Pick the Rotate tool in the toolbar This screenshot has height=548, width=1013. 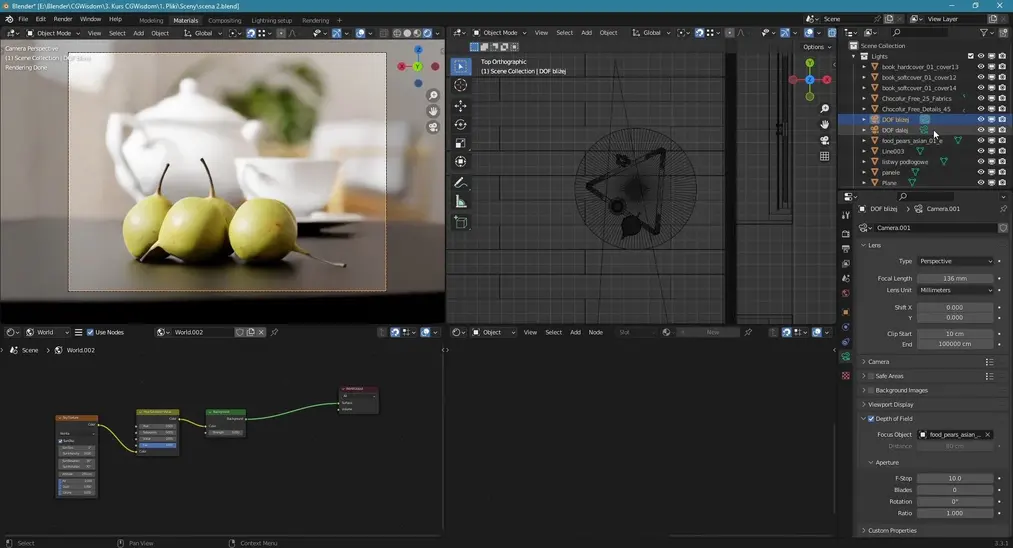tap(460, 125)
